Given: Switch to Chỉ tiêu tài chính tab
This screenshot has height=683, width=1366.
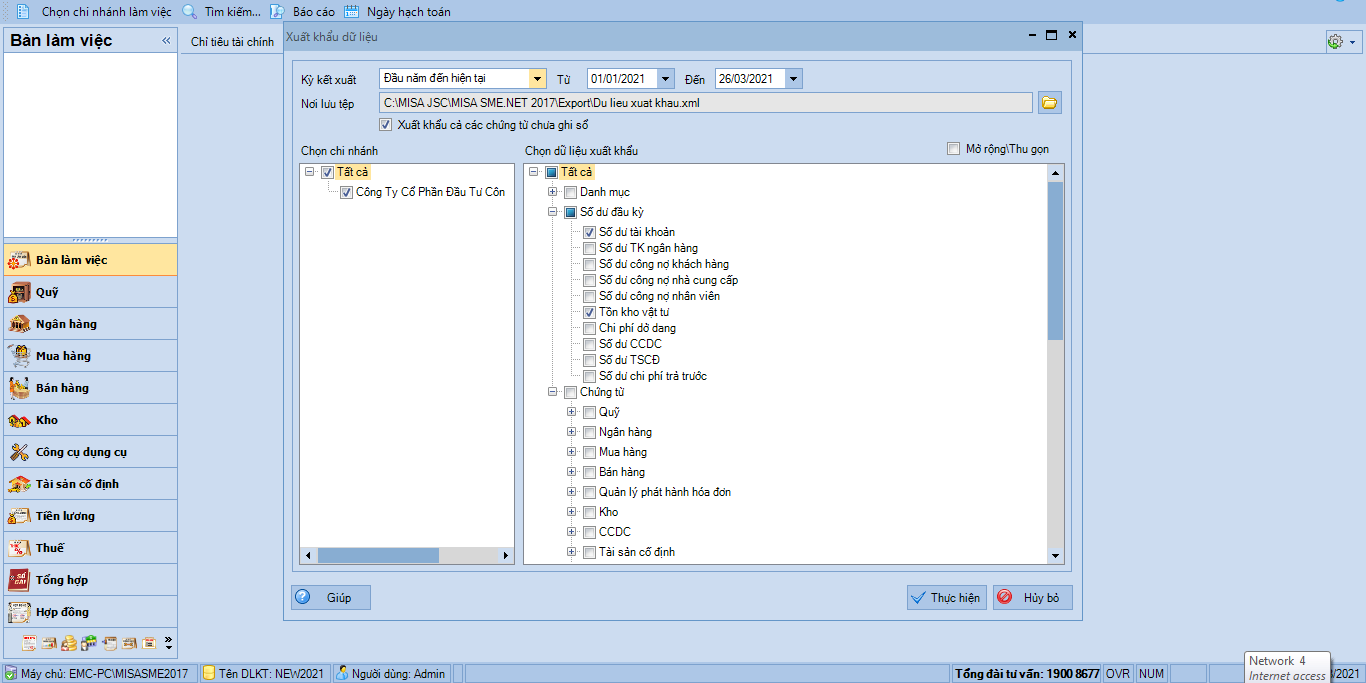Looking at the screenshot, I should [232, 41].
